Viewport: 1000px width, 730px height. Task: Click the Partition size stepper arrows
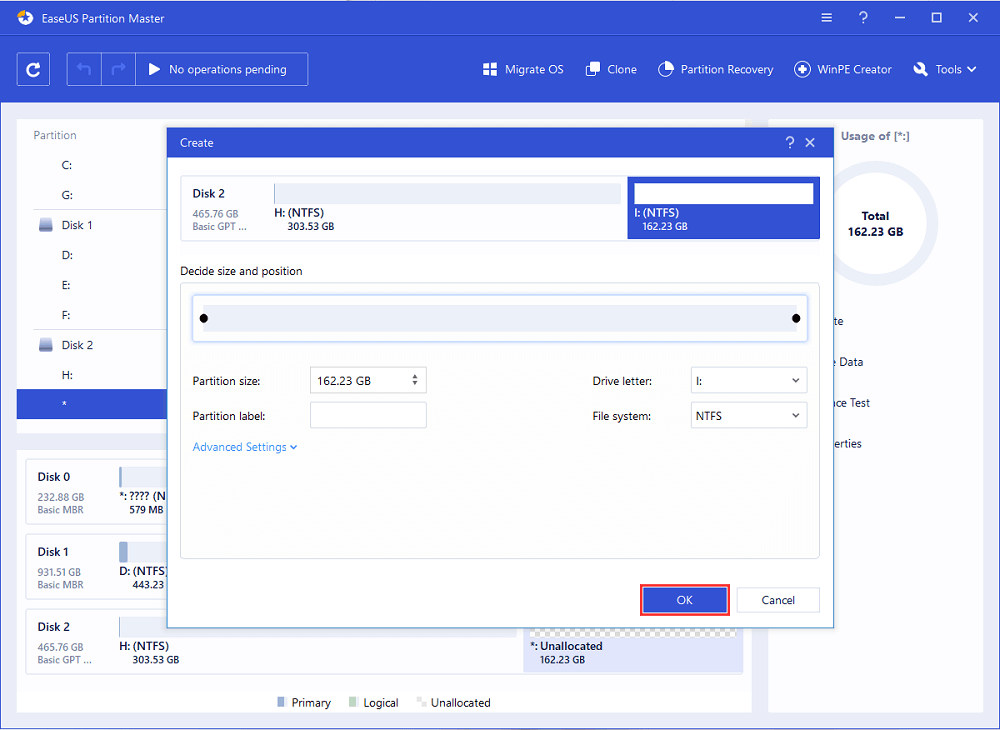pos(415,380)
